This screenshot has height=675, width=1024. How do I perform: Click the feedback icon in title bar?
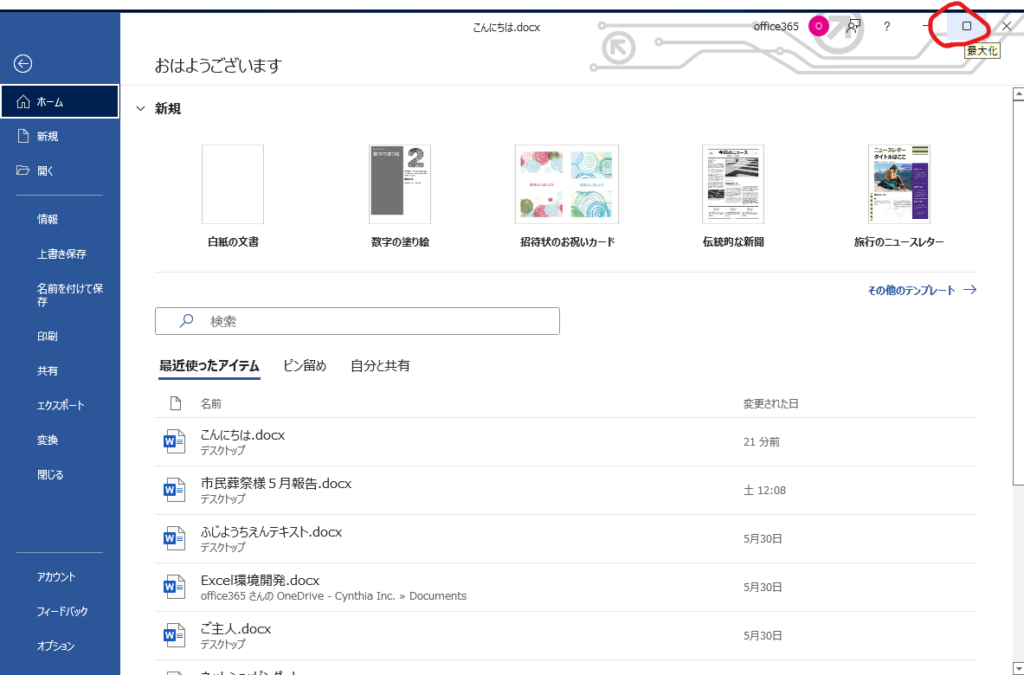point(853,26)
